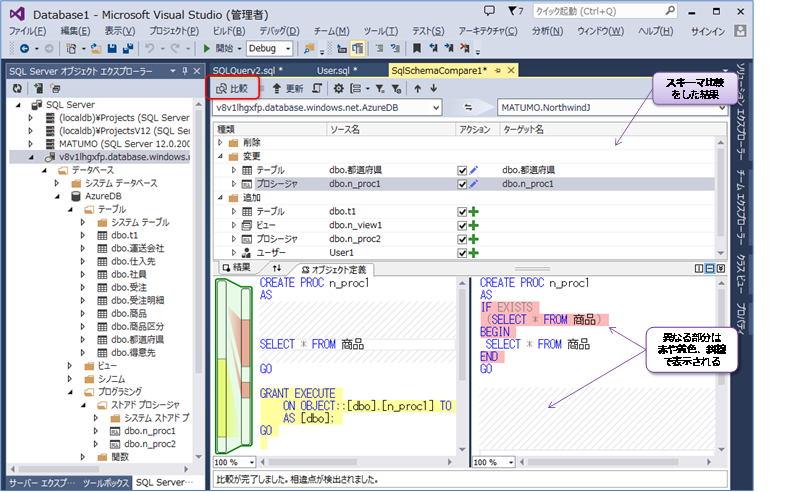This screenshot has width=800, height=492.
Task: Uncheck action checkbox for dbo.都道府県 table
Action: [462, 170]
